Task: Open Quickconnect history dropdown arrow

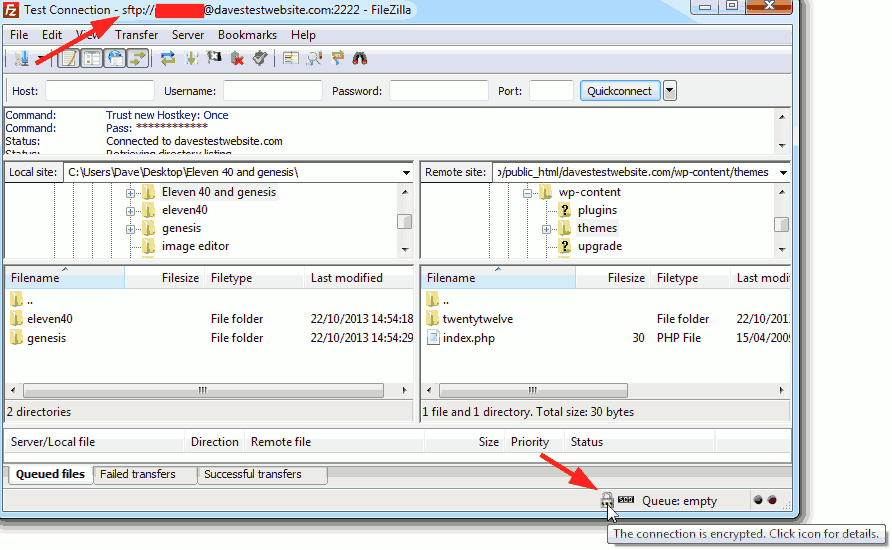Action: click(x=670, y=90)
